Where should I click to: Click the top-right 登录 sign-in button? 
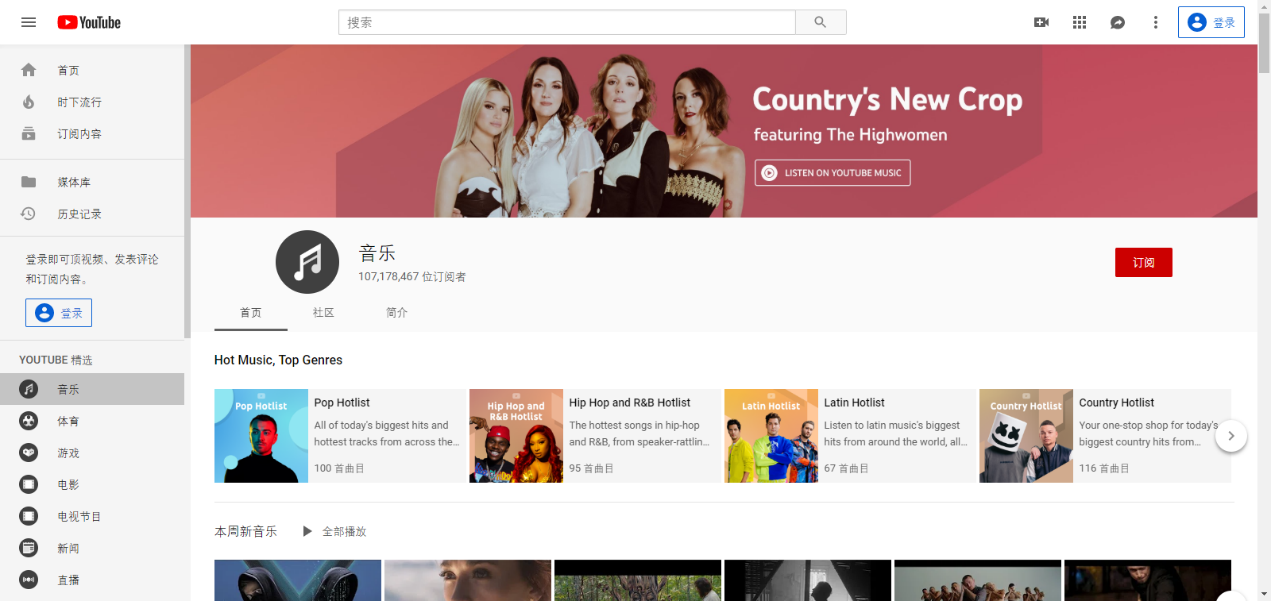tap(1211, 22)
